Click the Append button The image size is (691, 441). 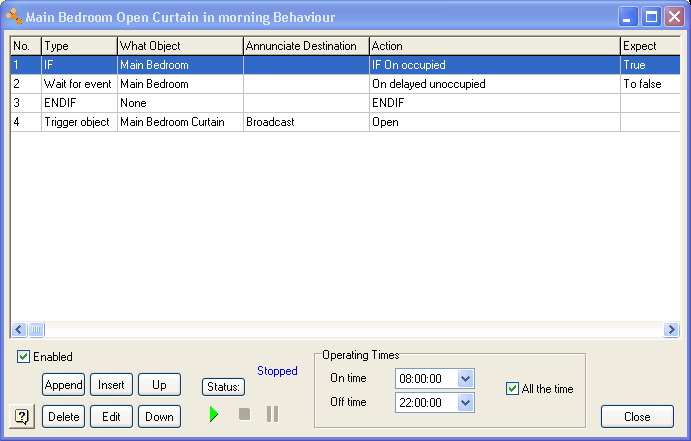coord(63,384)
